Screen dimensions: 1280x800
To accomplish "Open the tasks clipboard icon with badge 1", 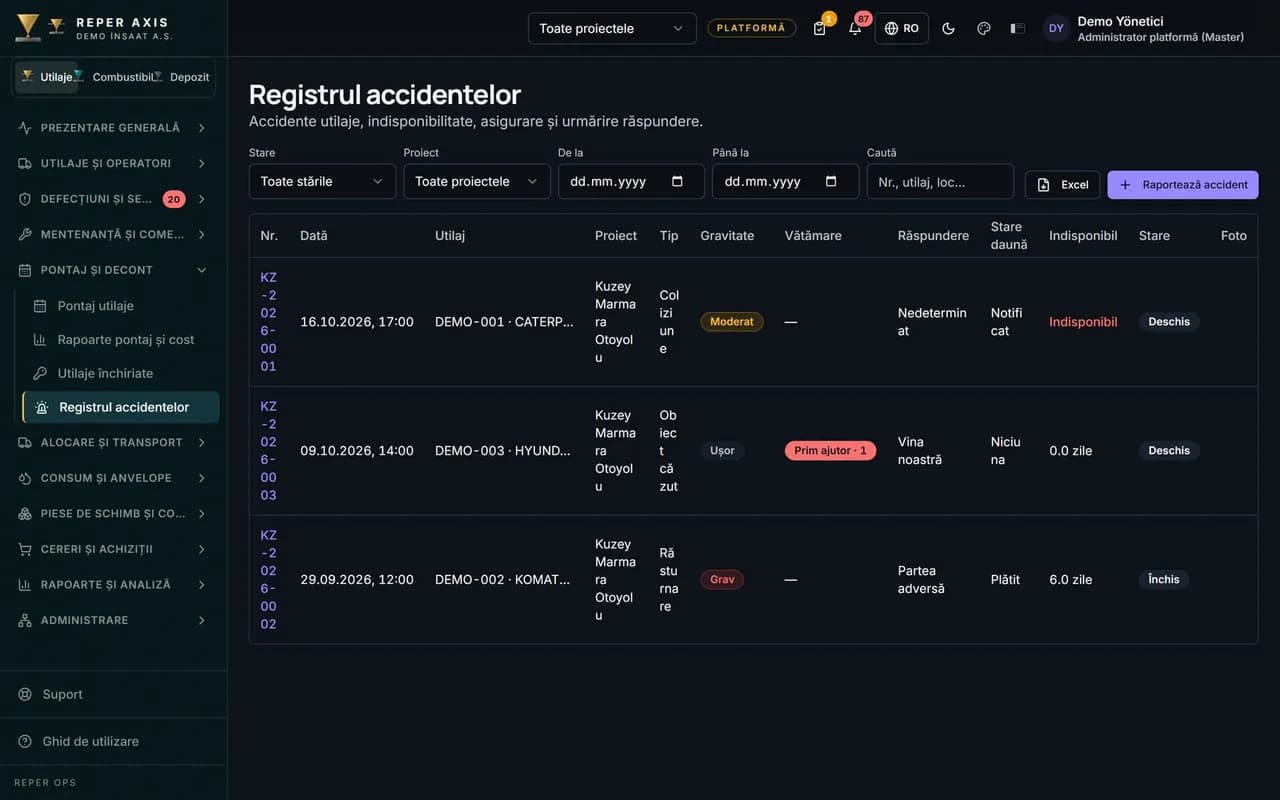I will (x=820, y=28).
